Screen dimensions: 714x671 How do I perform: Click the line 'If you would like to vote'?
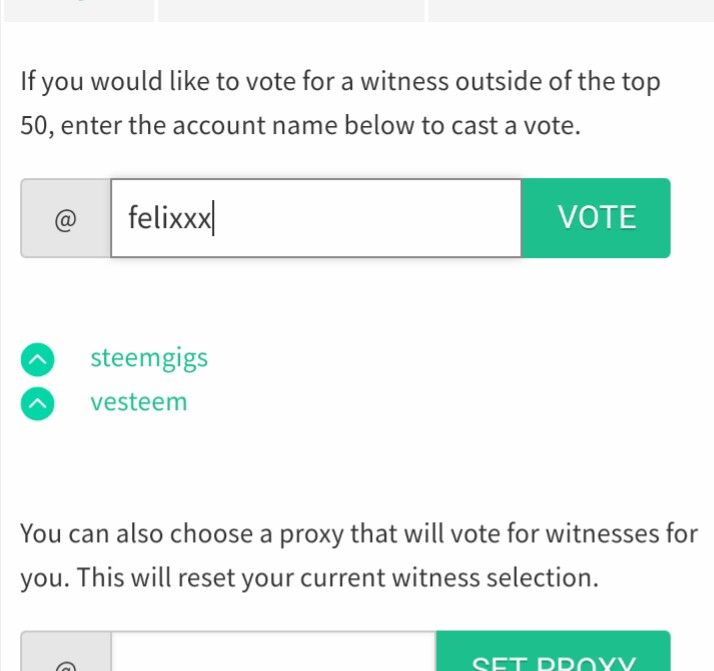pos(340,82)
